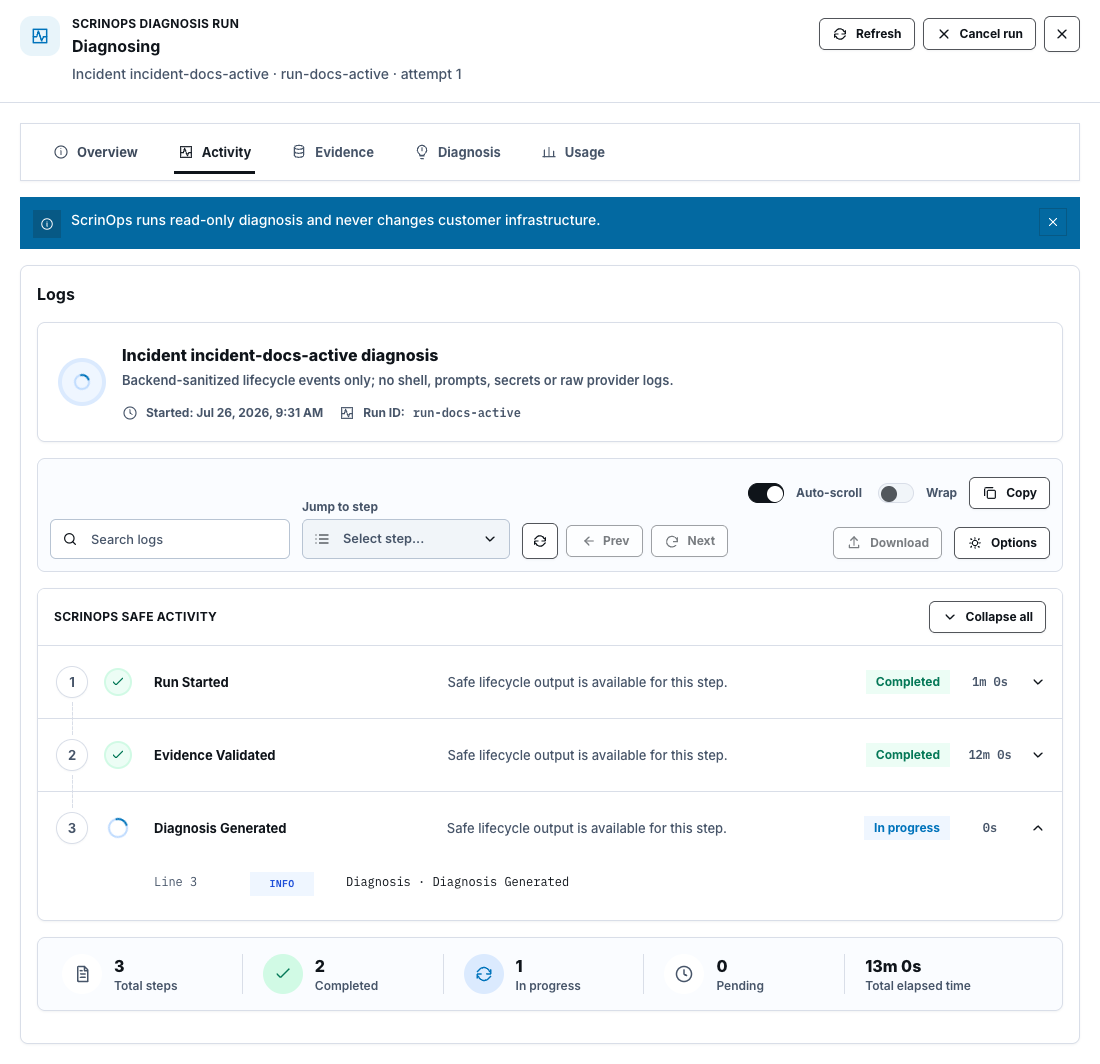This screenshot has height=1064, width=1100.
Task: Jump to the Next log match
Action: click(689, 541)
